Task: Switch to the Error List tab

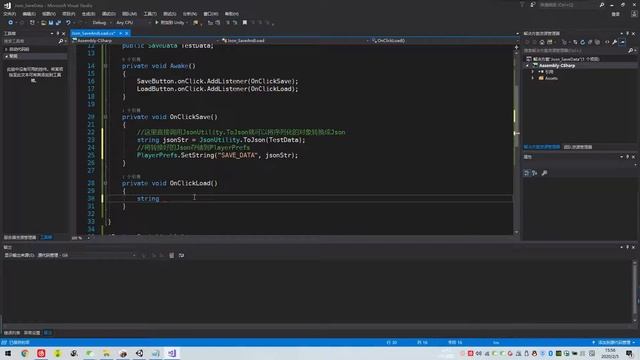Action: pos(11,333)
